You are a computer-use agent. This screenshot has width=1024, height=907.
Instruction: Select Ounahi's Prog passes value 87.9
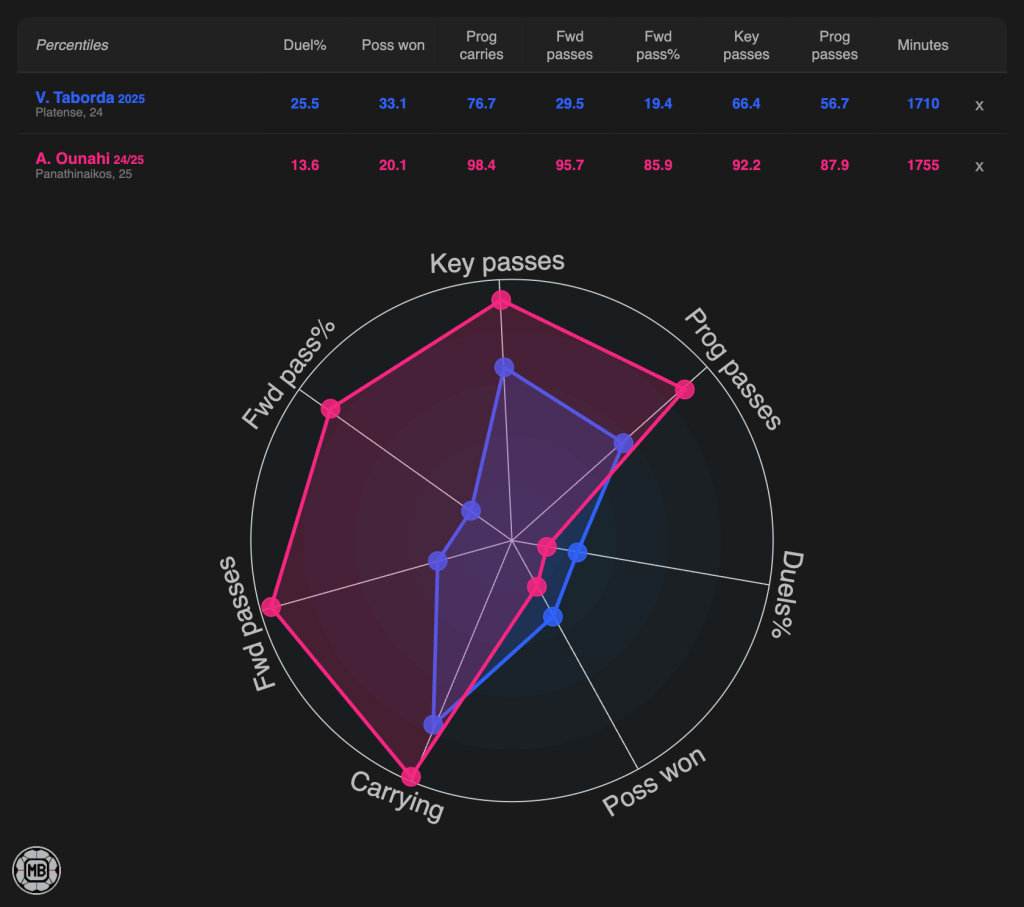pos(835,165)
